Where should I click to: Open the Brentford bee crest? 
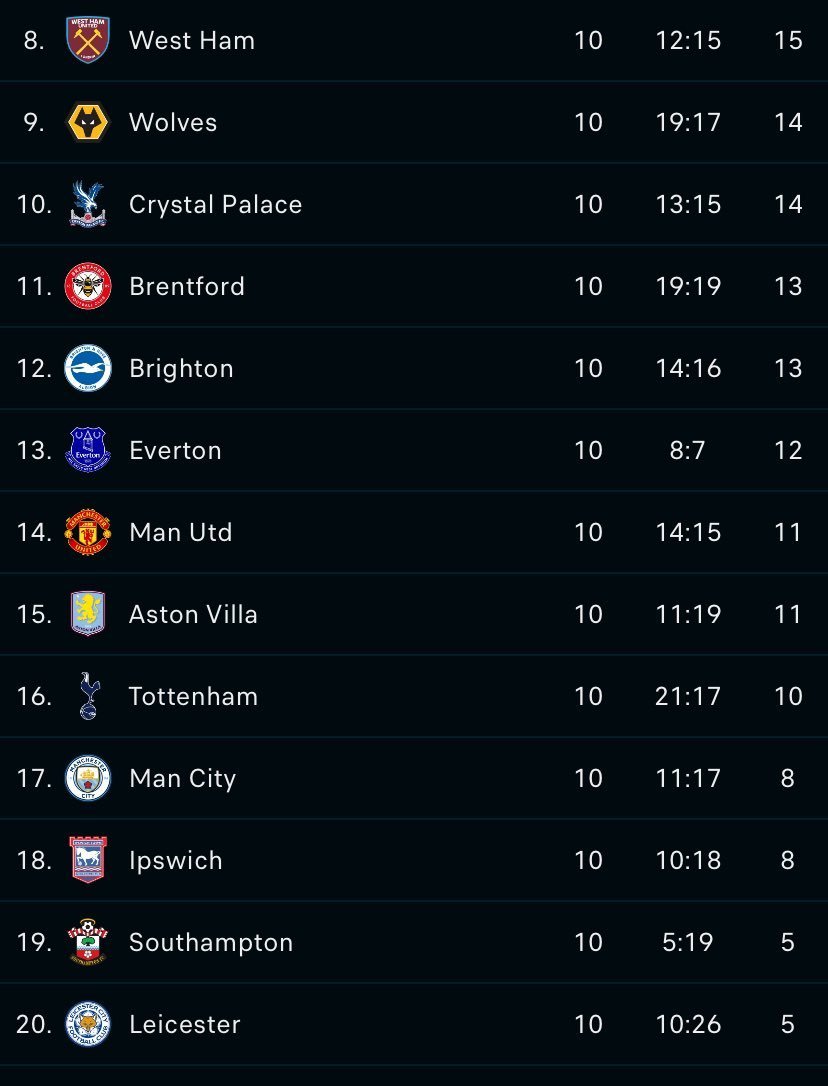[x=88, y=286]
